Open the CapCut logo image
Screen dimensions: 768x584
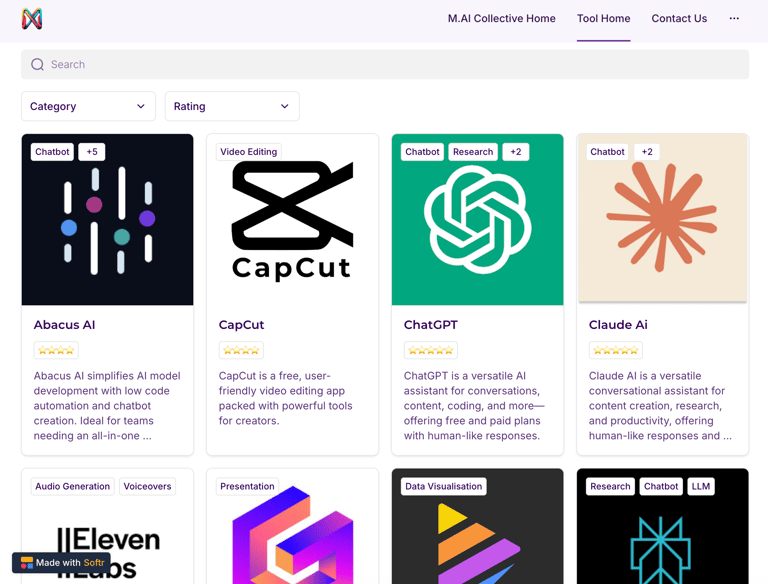coord(292,219)
